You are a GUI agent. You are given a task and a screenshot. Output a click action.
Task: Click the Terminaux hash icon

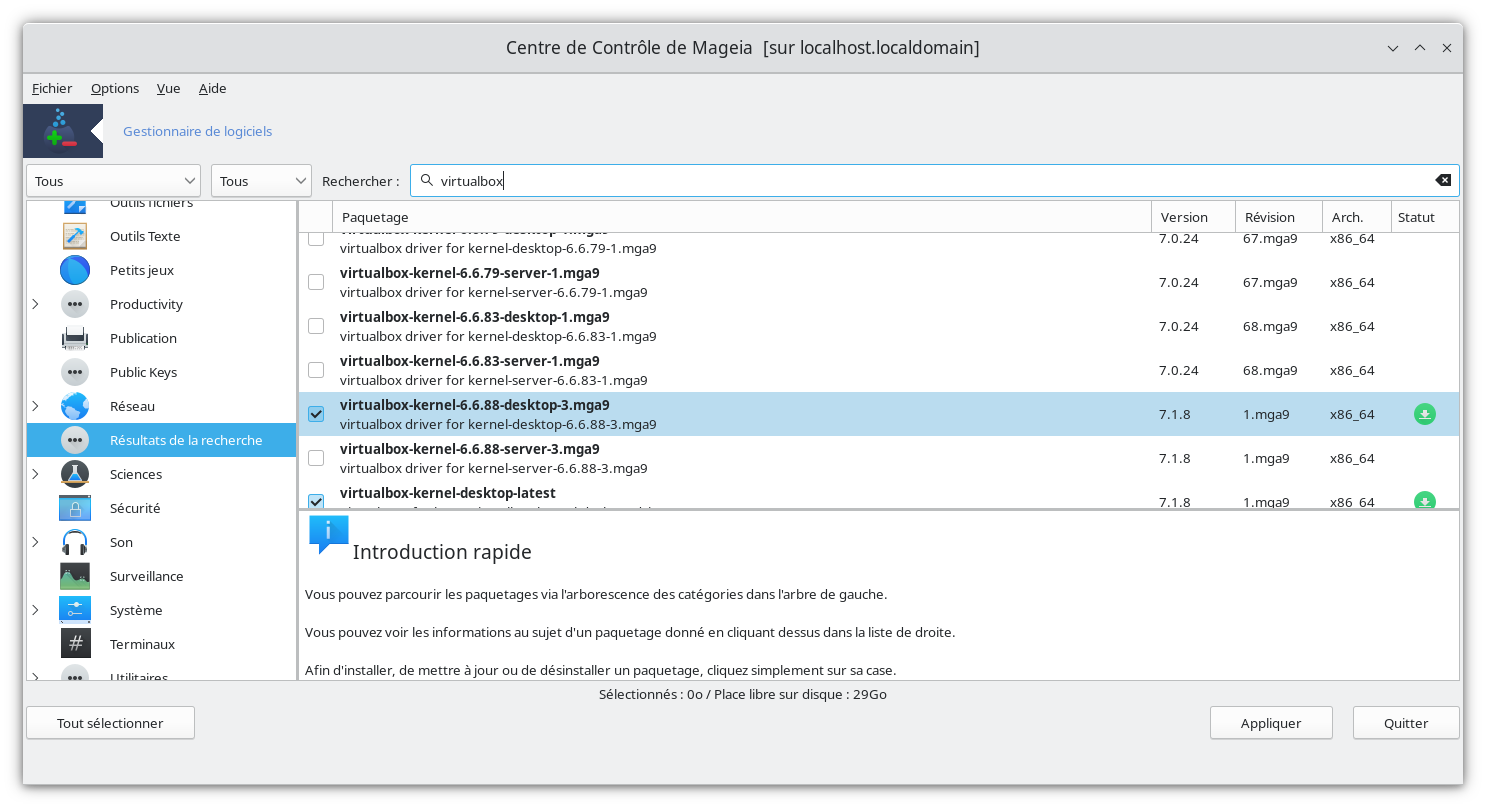click(x=75, y=644)
